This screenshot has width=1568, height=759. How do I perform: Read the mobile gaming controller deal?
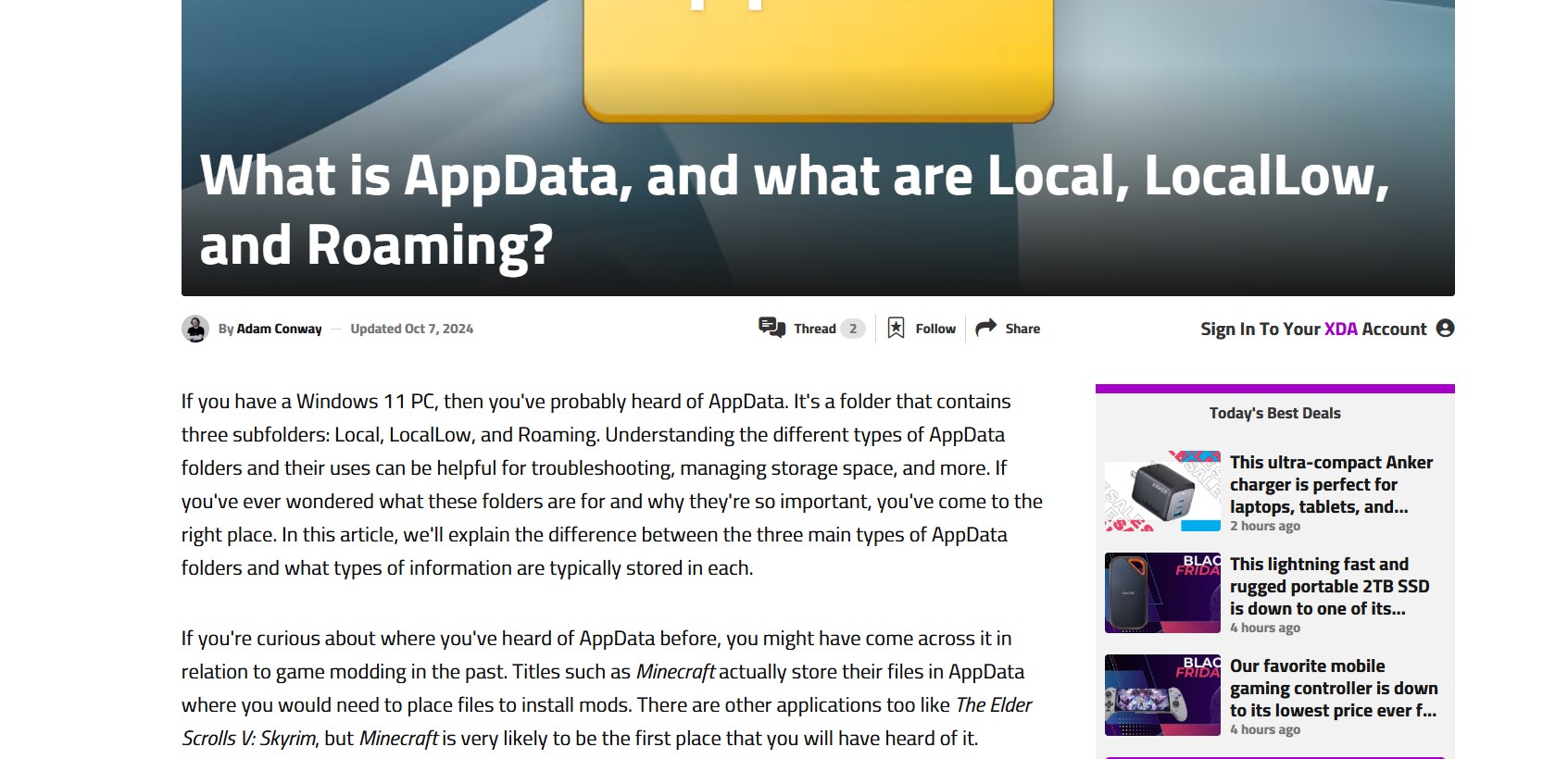pyautogui.click(x=1334, y=688)
